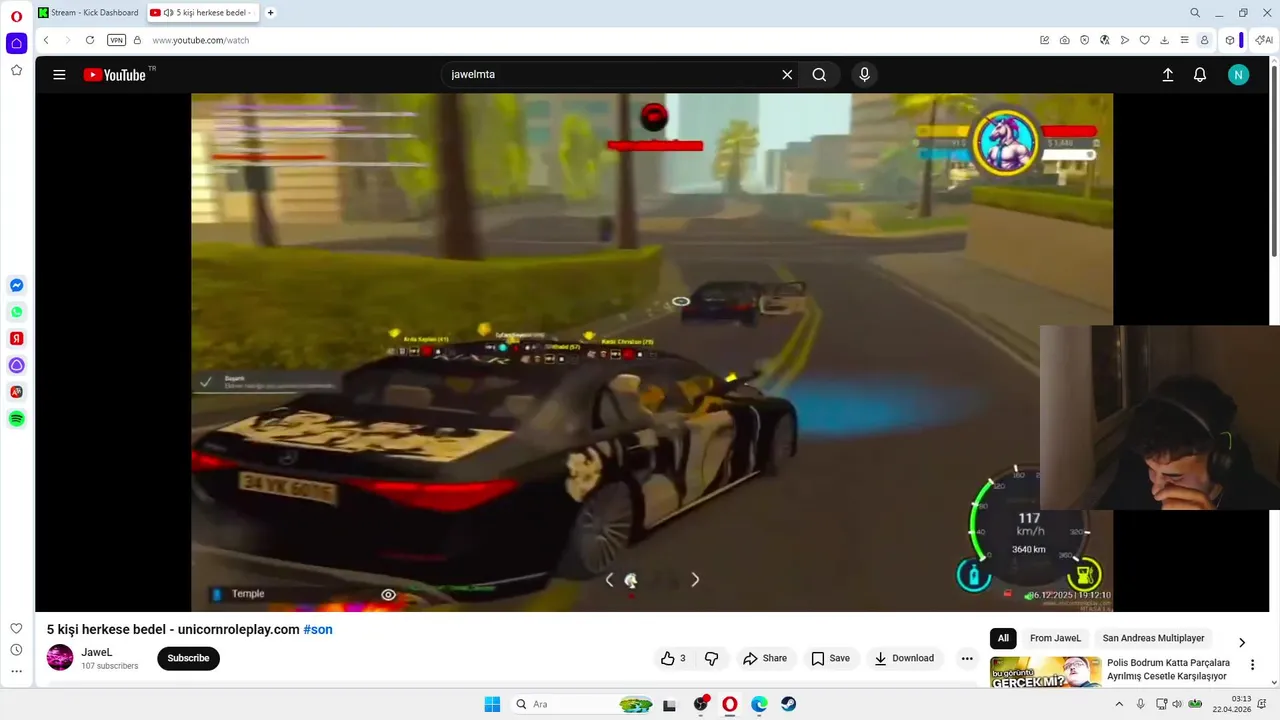Viewport: 1280px width, 720px height.
Task: Click the address bar URL
Action: click(201, 40)
